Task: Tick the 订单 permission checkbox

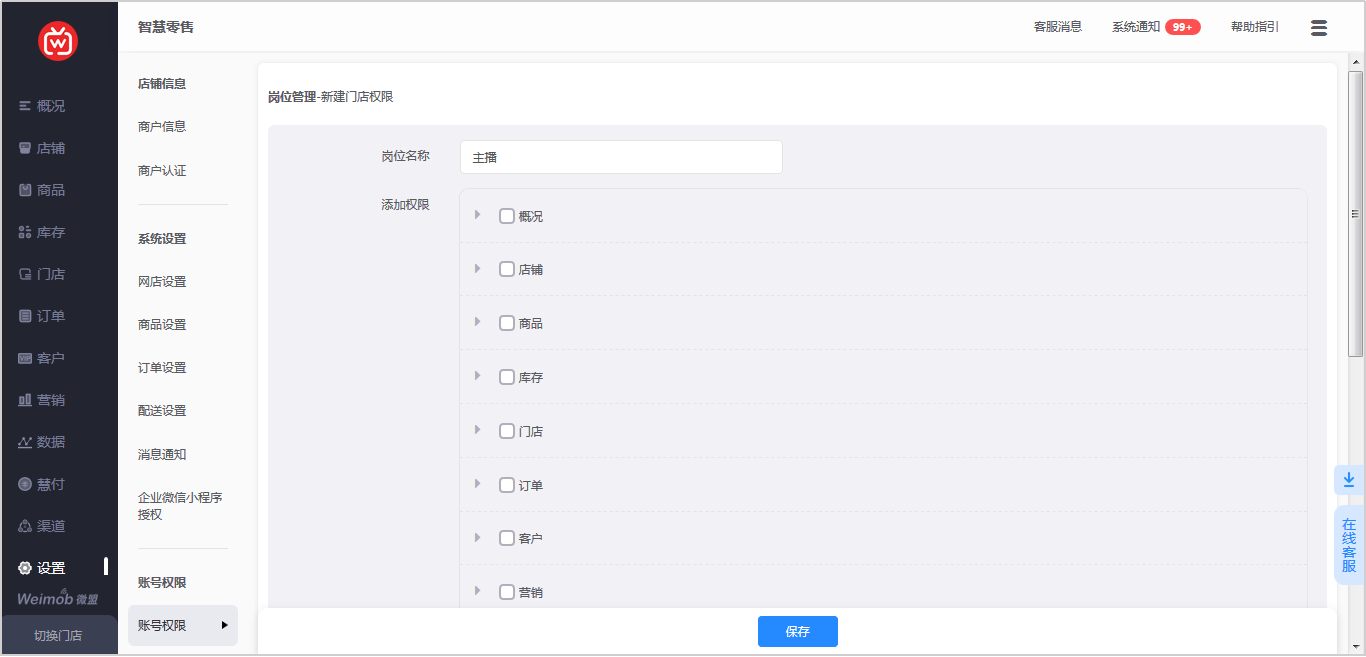Action: coord(507,485)
